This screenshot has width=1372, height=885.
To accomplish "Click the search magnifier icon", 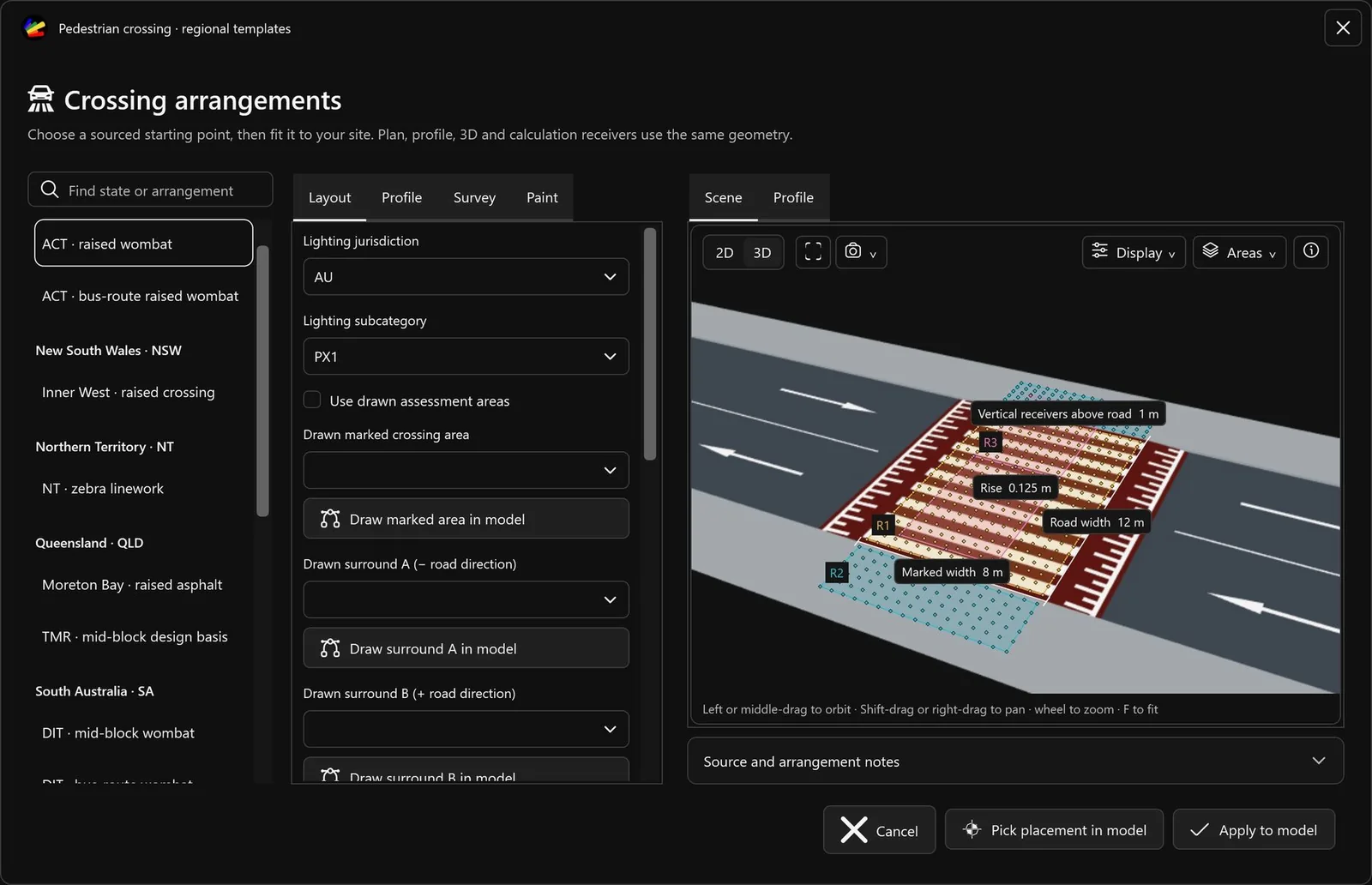I will pos(50,190).
